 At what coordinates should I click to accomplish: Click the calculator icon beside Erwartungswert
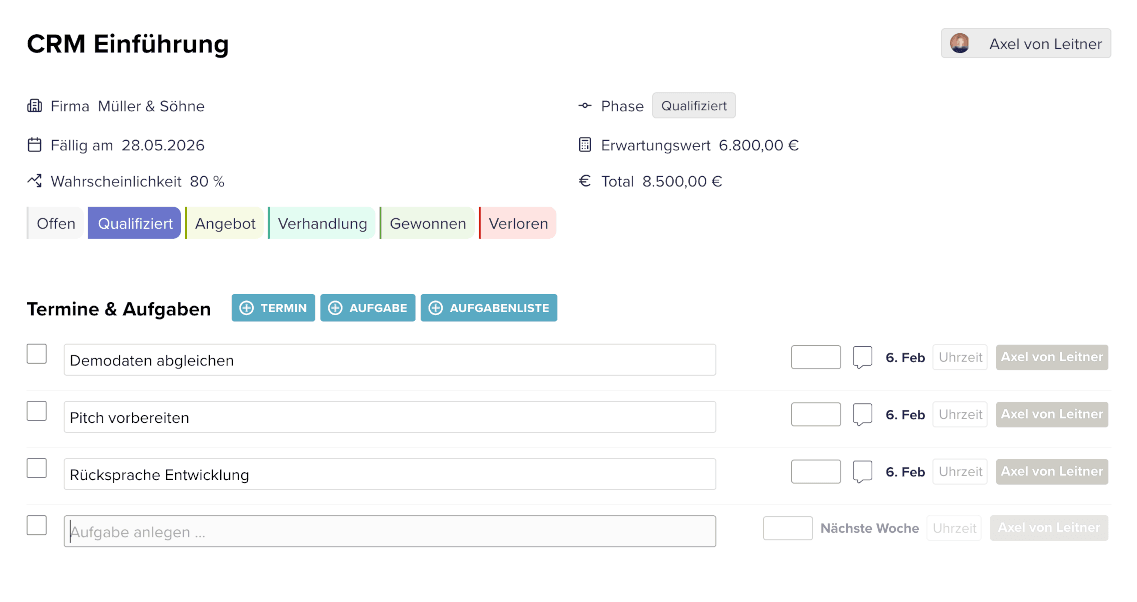584,144
